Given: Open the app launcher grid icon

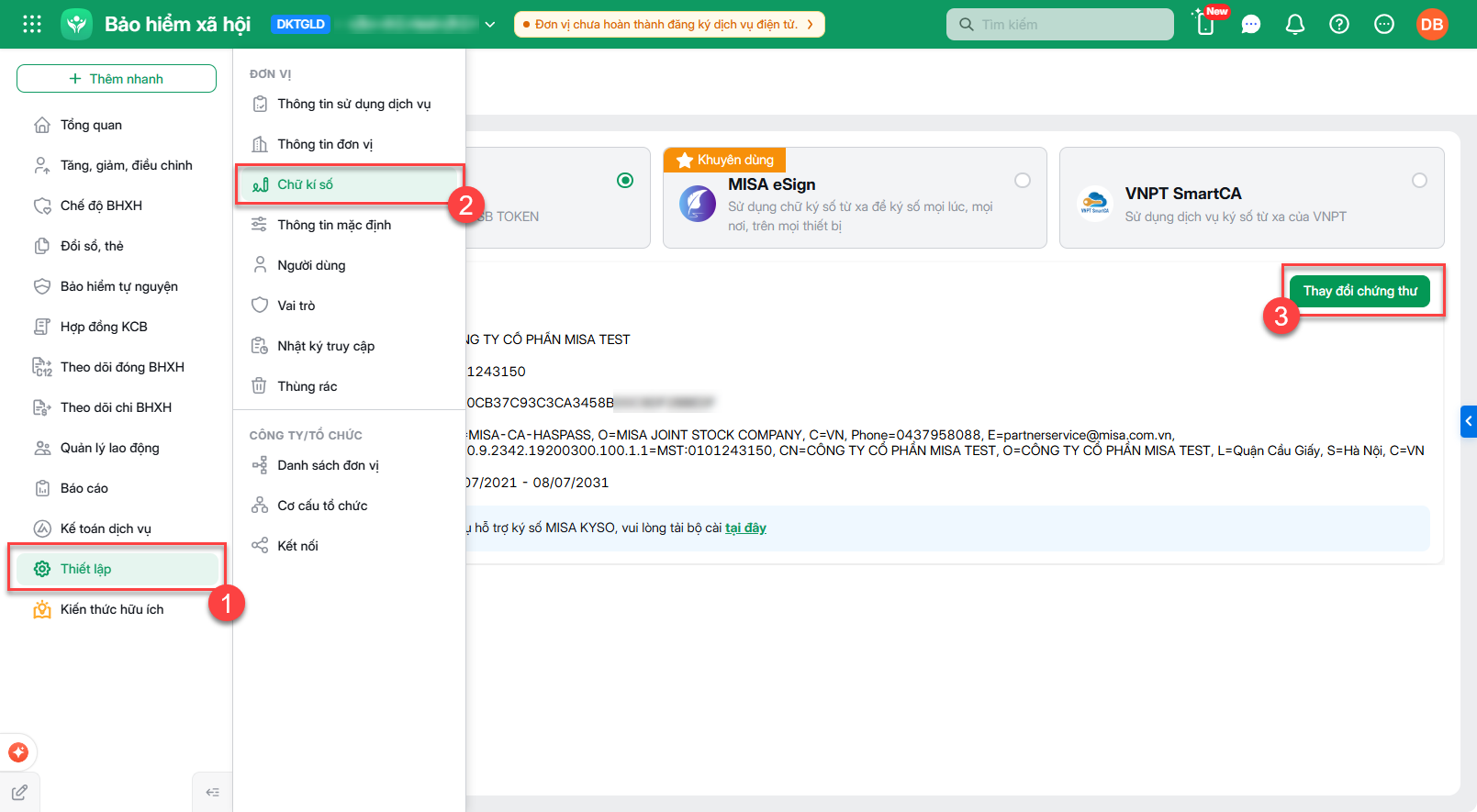Looking at the screenshot, I should point(32,24).
